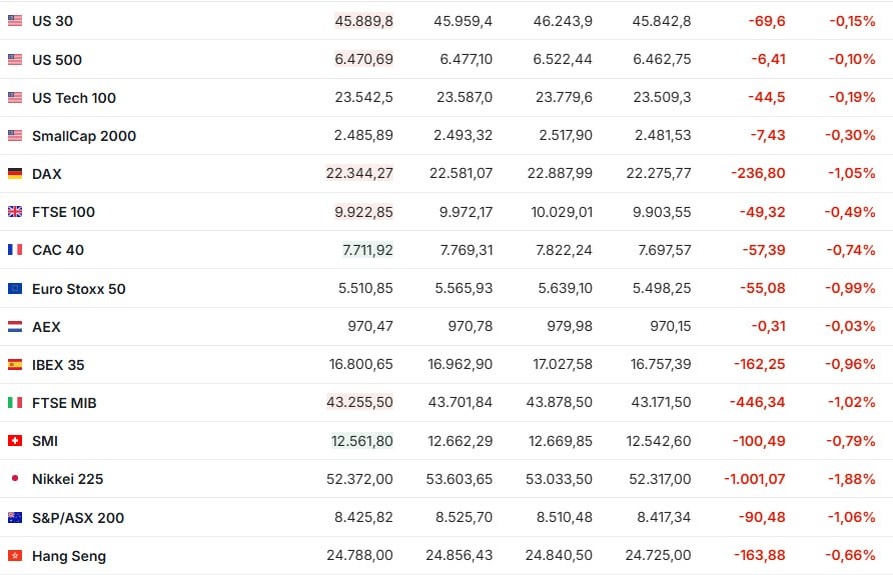The width and height of the screenshot is (893, 575).
Task: Click the US flag icon beside US 30
Action: click(15, 21)
